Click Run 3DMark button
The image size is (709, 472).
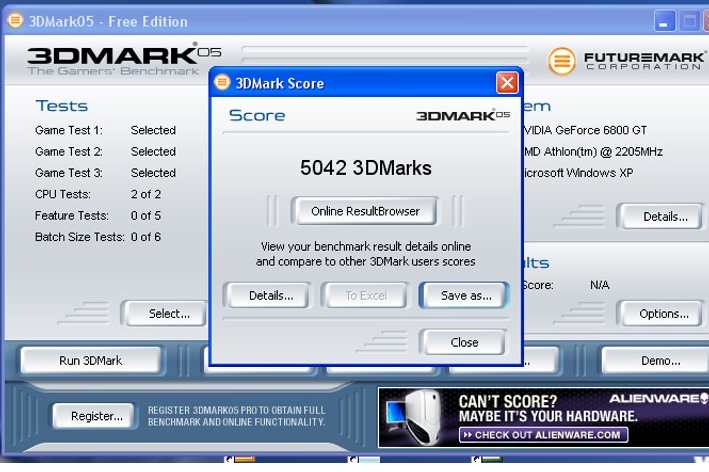tap(90, 360)
